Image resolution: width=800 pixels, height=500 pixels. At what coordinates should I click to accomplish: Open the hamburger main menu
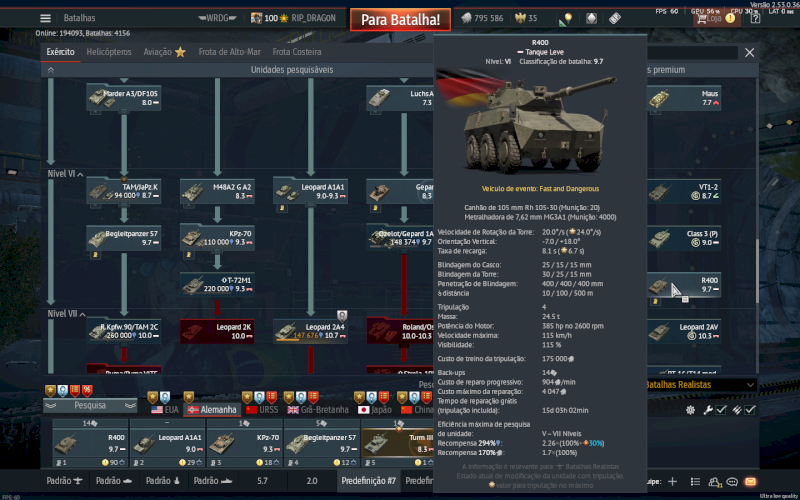pos(45,18)
